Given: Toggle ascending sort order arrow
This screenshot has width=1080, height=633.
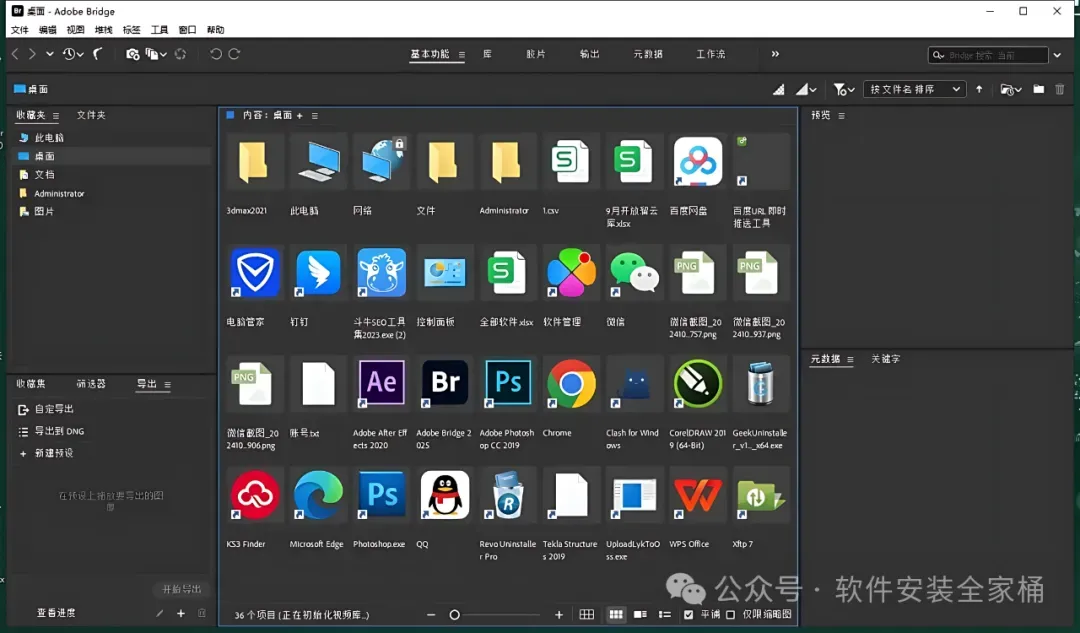Looking at the screenshot, I should [979, 90].
